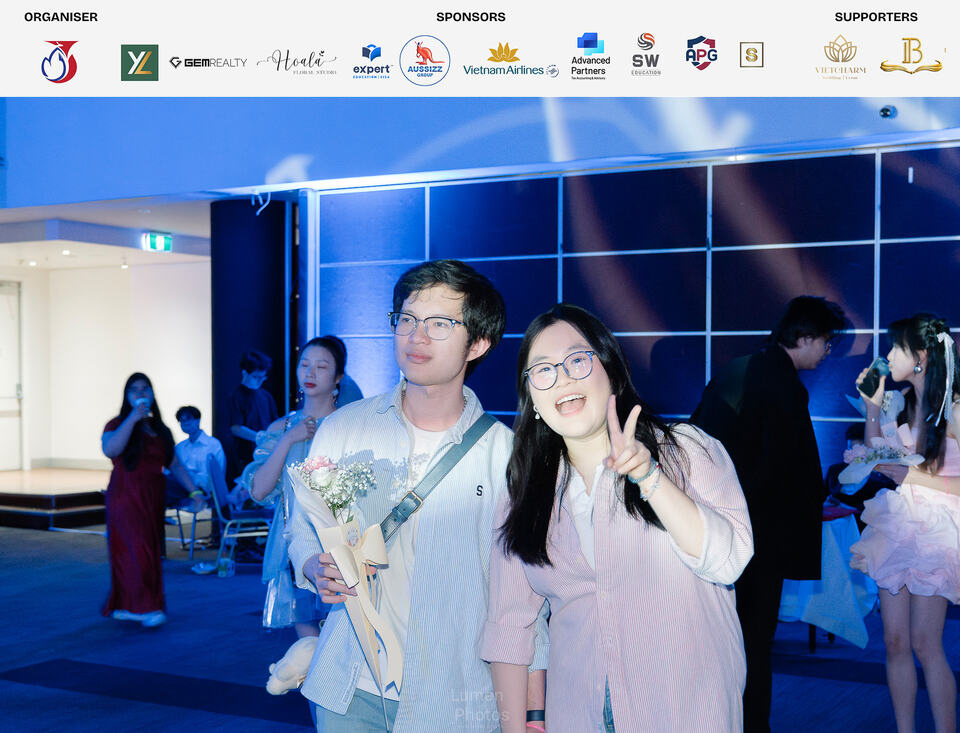Click the gold B supporter logo
This screenshot has width=960, height=733.
pos(911,56)
